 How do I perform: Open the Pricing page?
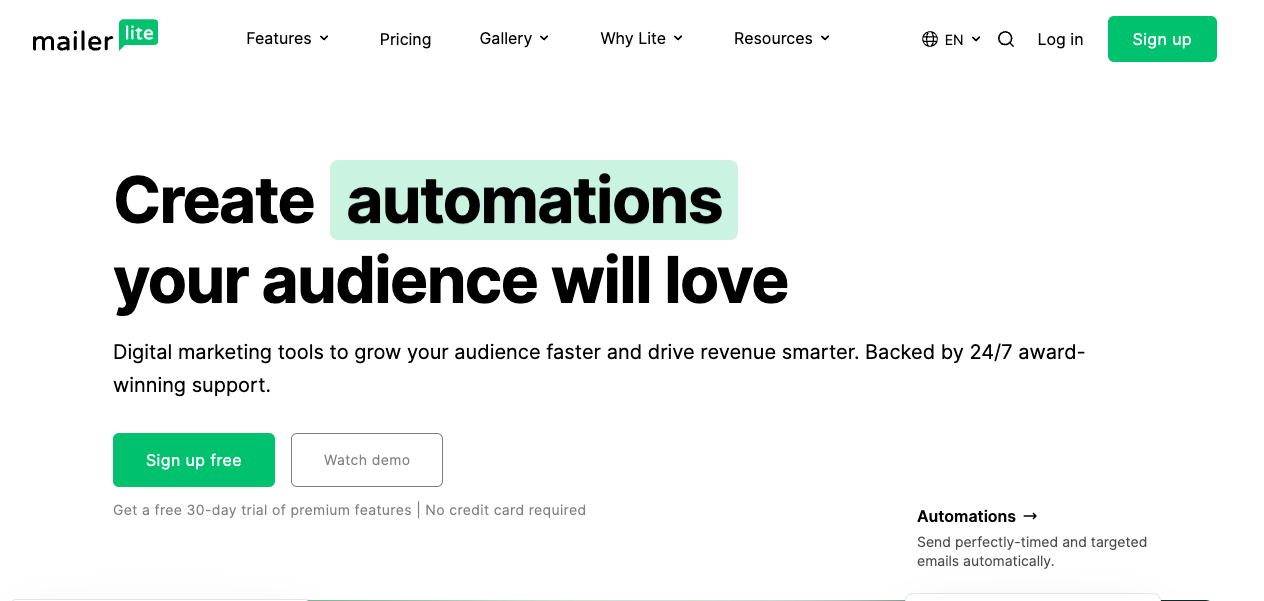pyautogui.click(x=405, y=39)
